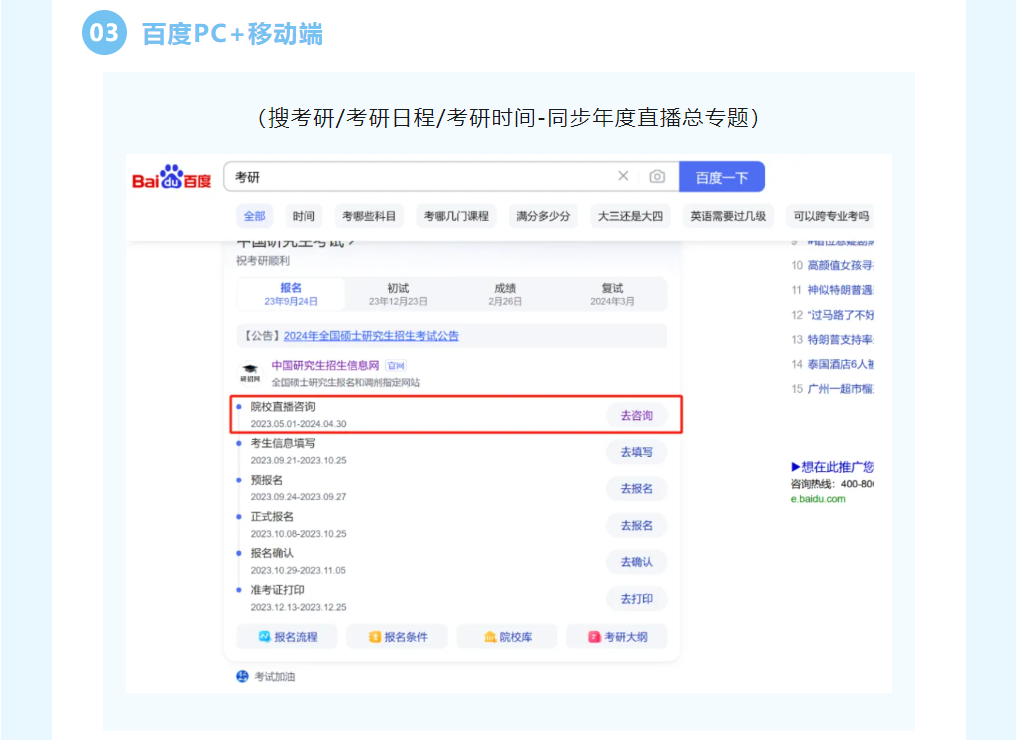This screenshot has height=740, width=1016.
Task: Switch to the 初试 schedule tab
Action: click(x=398, y=294)
